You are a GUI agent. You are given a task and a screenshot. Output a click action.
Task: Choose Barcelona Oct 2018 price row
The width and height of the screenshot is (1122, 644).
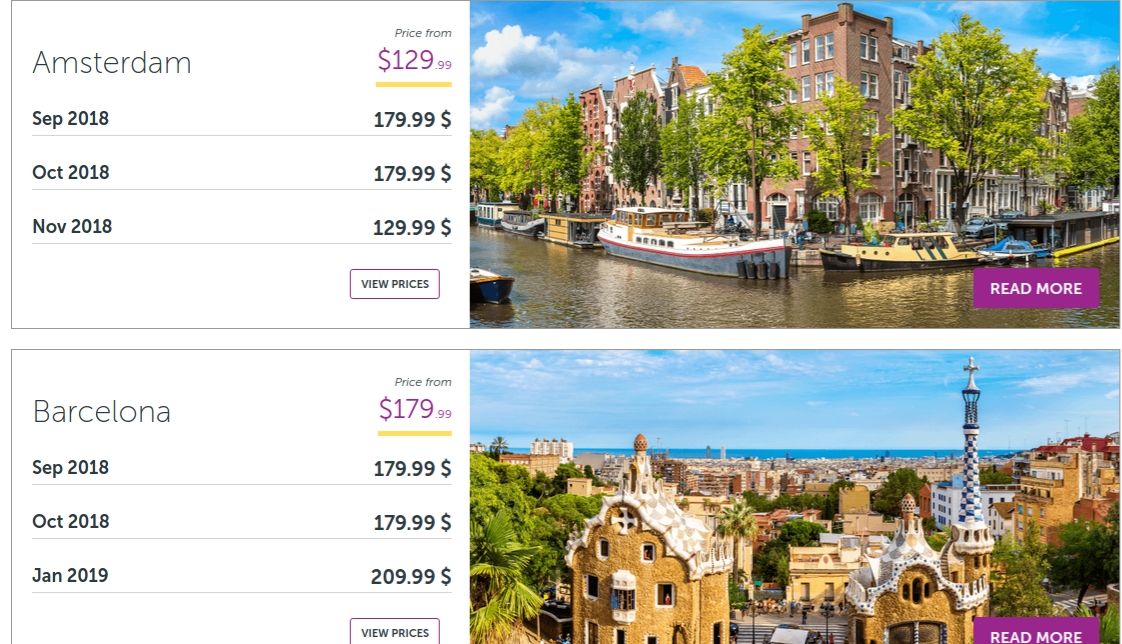pos(242,522)
